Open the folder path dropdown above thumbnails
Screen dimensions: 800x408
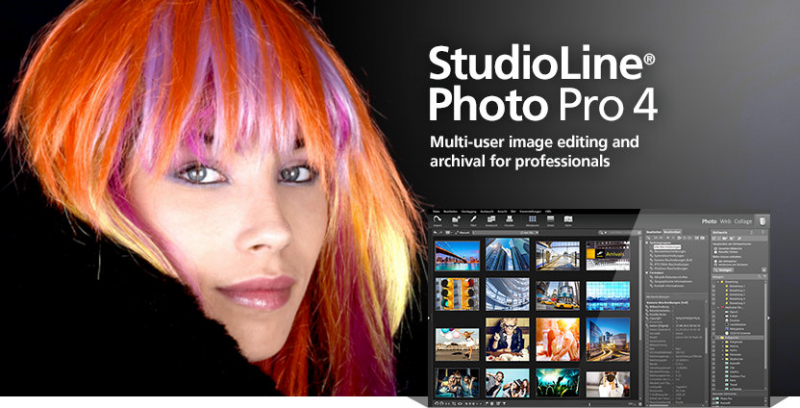537,233
